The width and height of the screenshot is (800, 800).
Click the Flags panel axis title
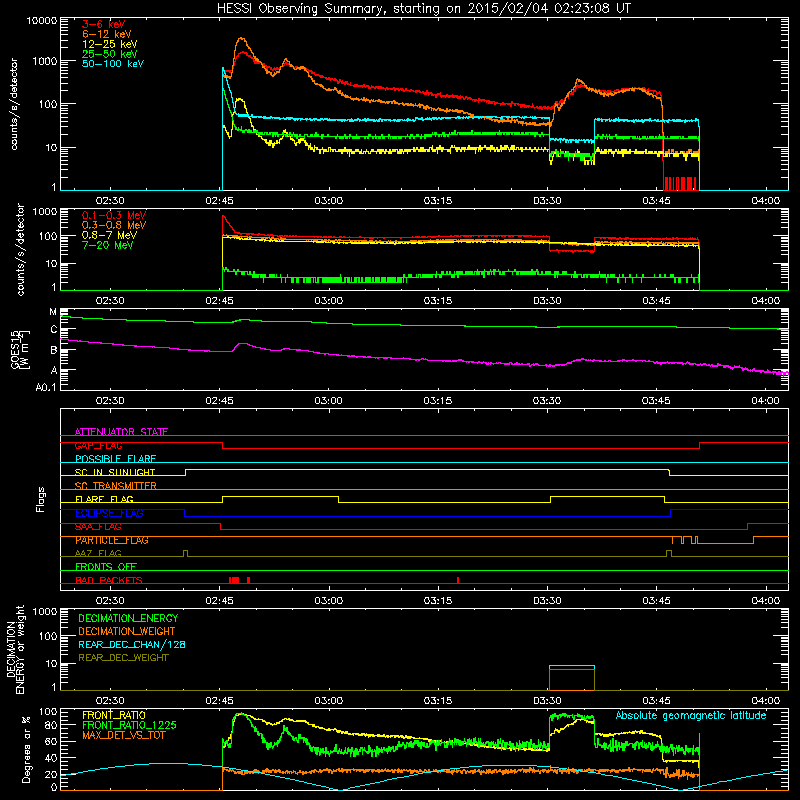(x=41, y=499)
